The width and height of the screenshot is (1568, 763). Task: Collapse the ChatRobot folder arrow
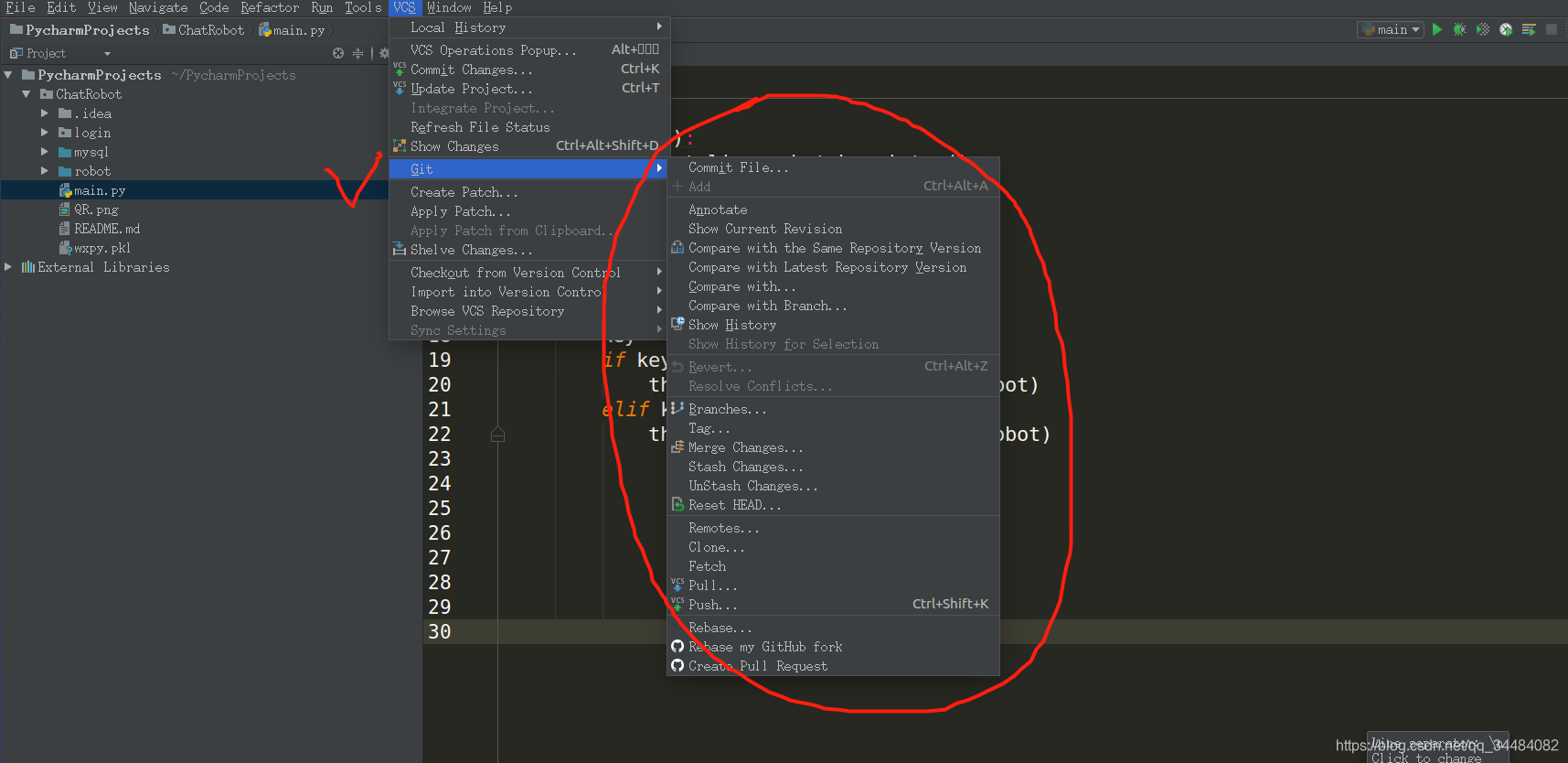pos(27,94)
